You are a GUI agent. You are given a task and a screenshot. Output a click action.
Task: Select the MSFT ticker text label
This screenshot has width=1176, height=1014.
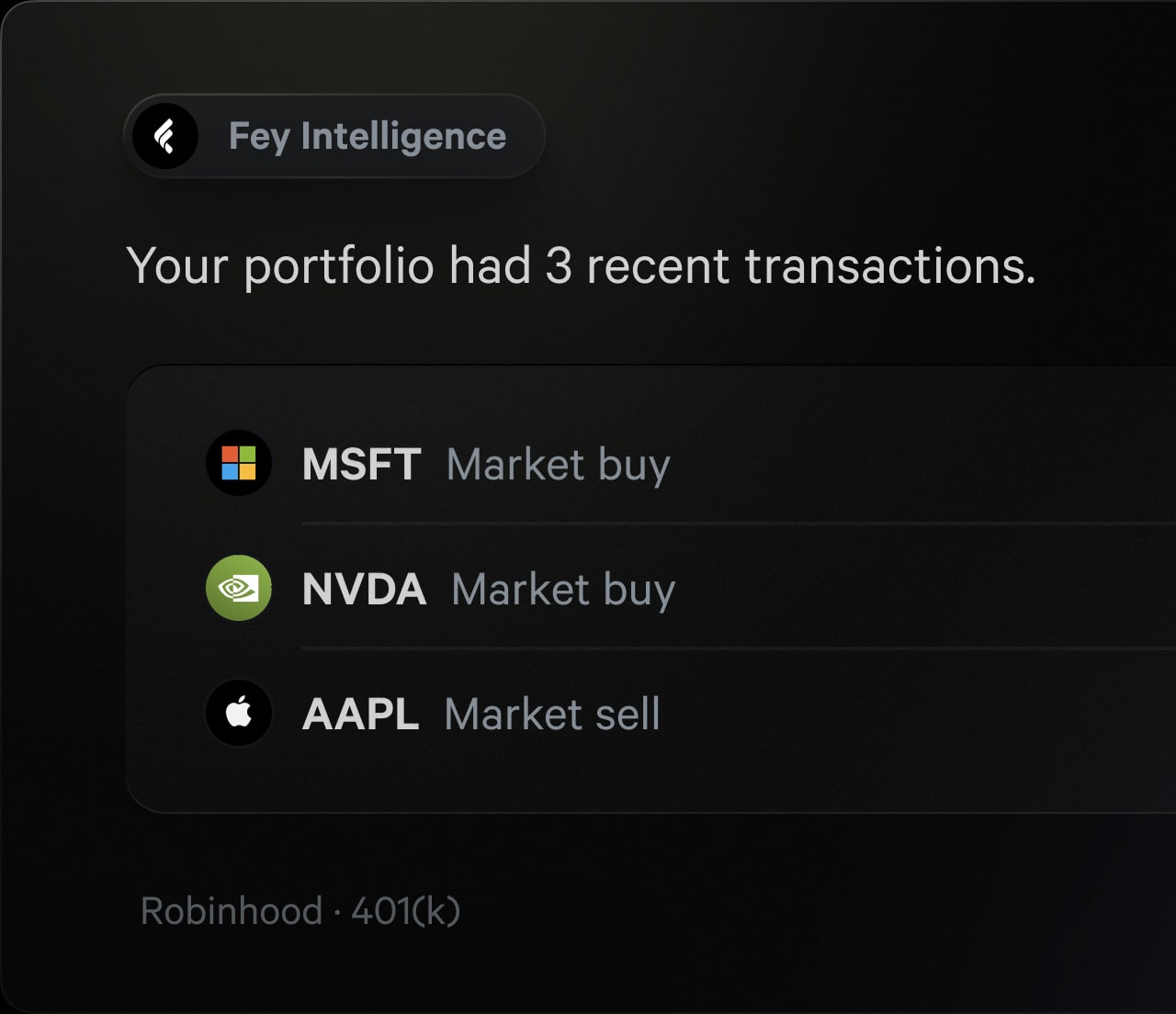pos(361,464)
